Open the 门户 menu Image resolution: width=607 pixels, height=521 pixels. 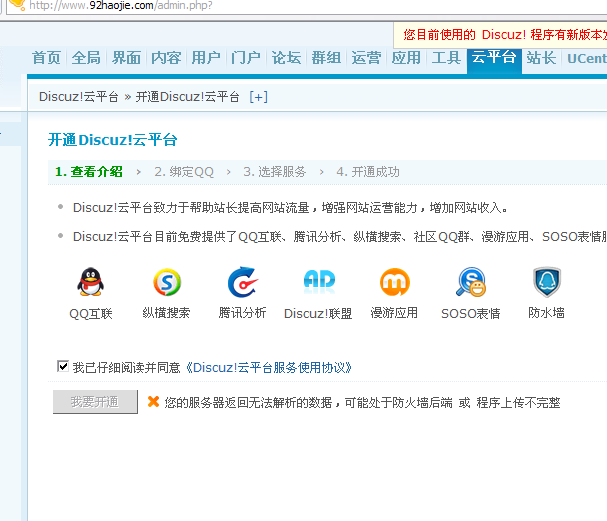coord(246,58)
